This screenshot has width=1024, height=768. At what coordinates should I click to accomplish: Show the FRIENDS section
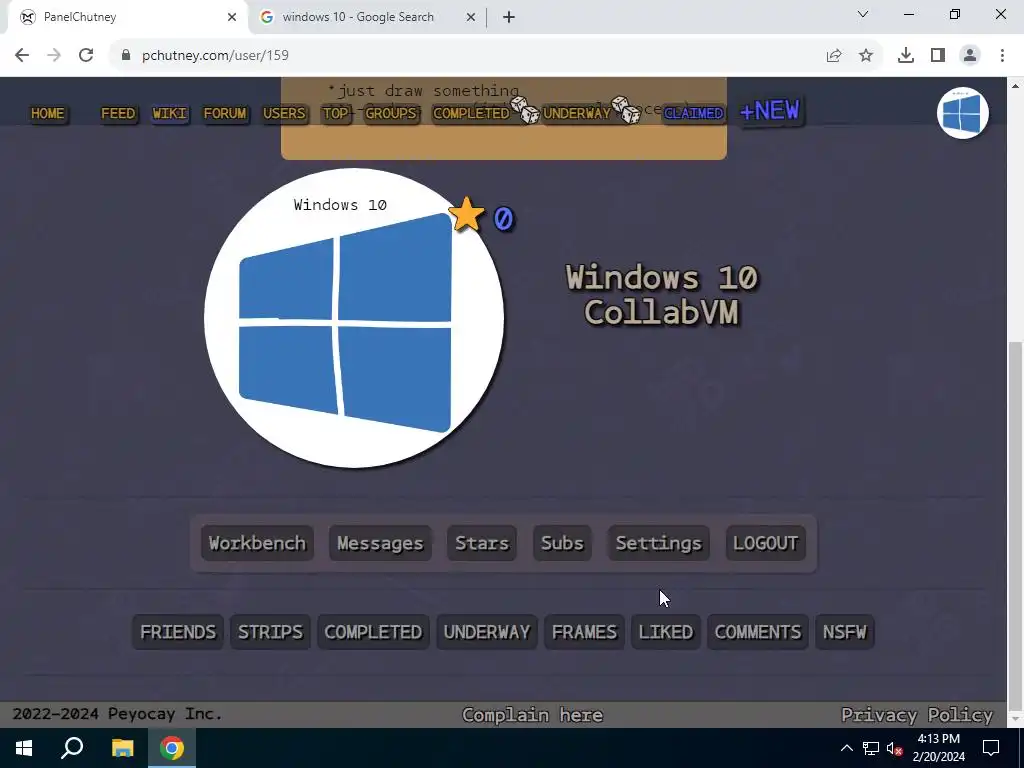[x=178, y=632]
